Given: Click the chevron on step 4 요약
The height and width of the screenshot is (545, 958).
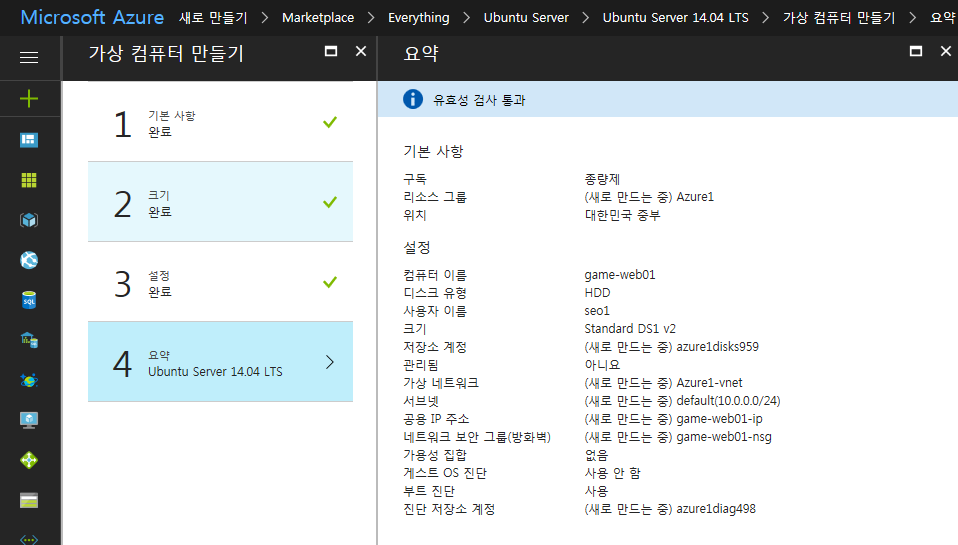Looking at the screenshot, I should pos(330,362).
